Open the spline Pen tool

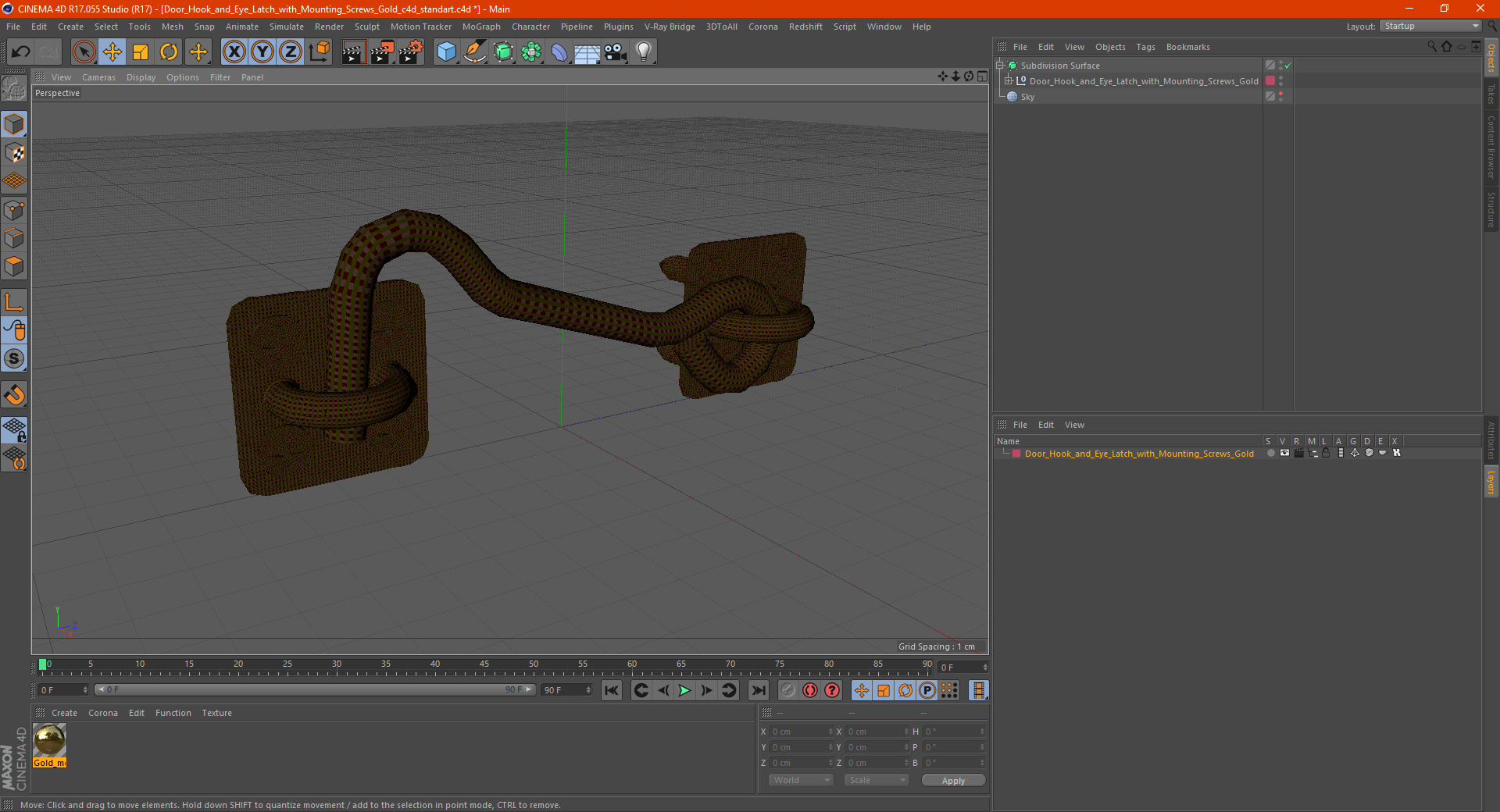475,52
